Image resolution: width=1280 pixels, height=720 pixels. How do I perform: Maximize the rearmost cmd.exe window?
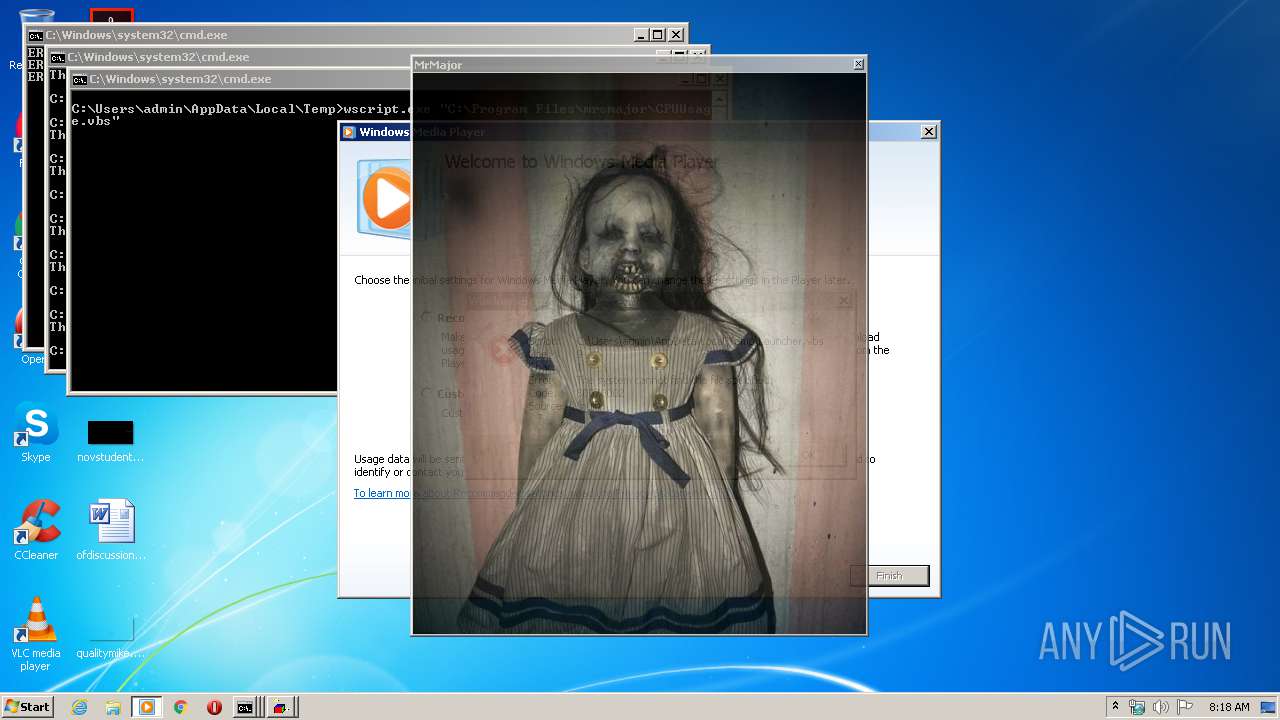coord(658,35)
